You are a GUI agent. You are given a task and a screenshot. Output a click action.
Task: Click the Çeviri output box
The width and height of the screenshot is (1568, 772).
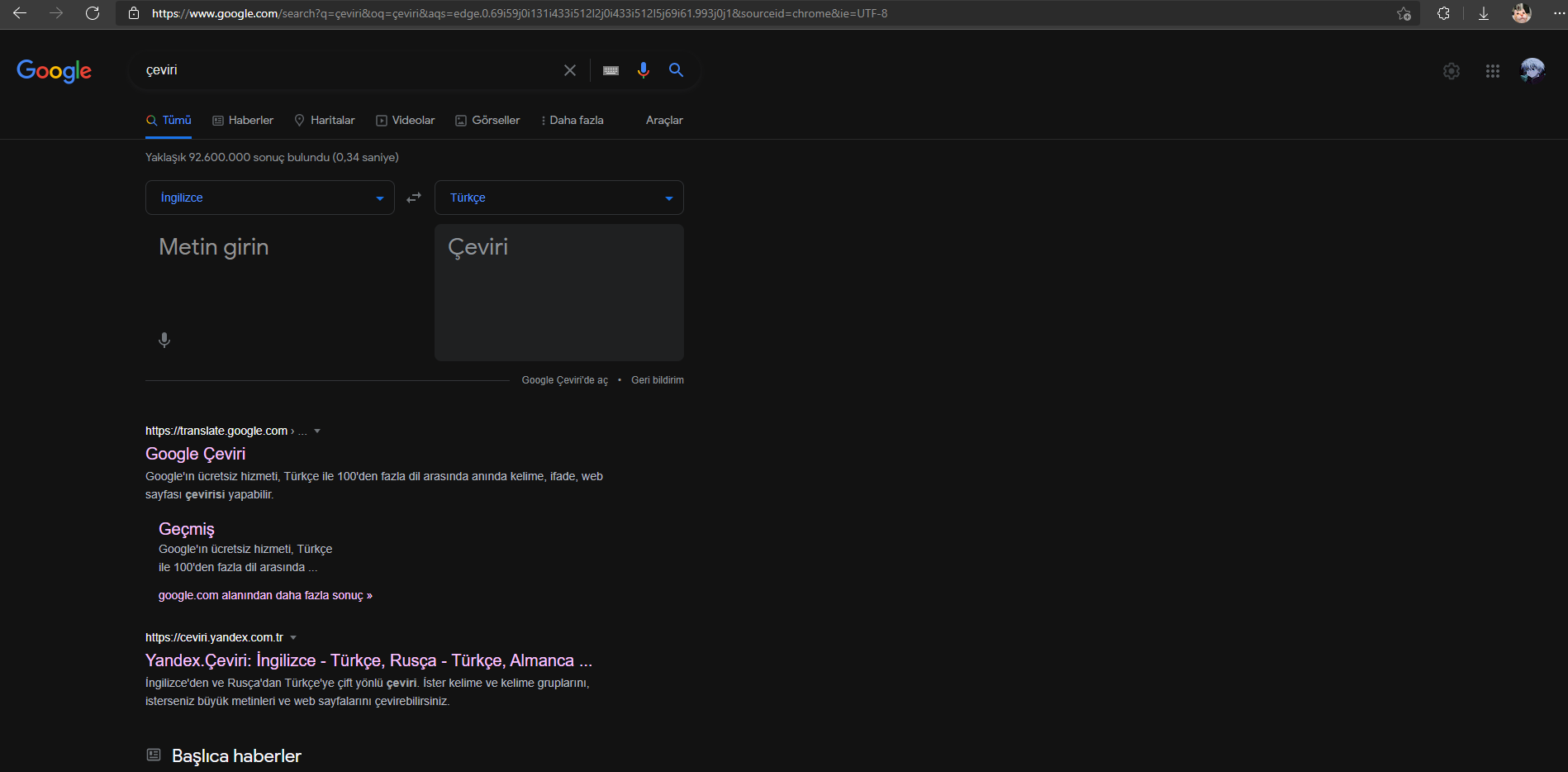coord(559,293)
